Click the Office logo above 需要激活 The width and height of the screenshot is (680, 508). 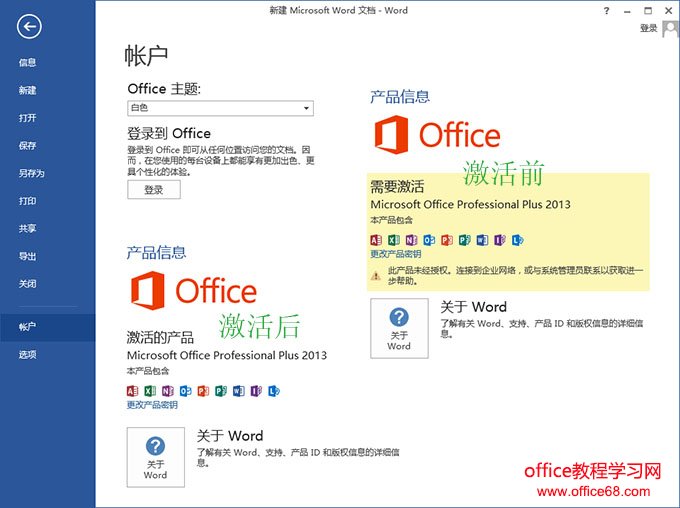click(x=437, y=134)
